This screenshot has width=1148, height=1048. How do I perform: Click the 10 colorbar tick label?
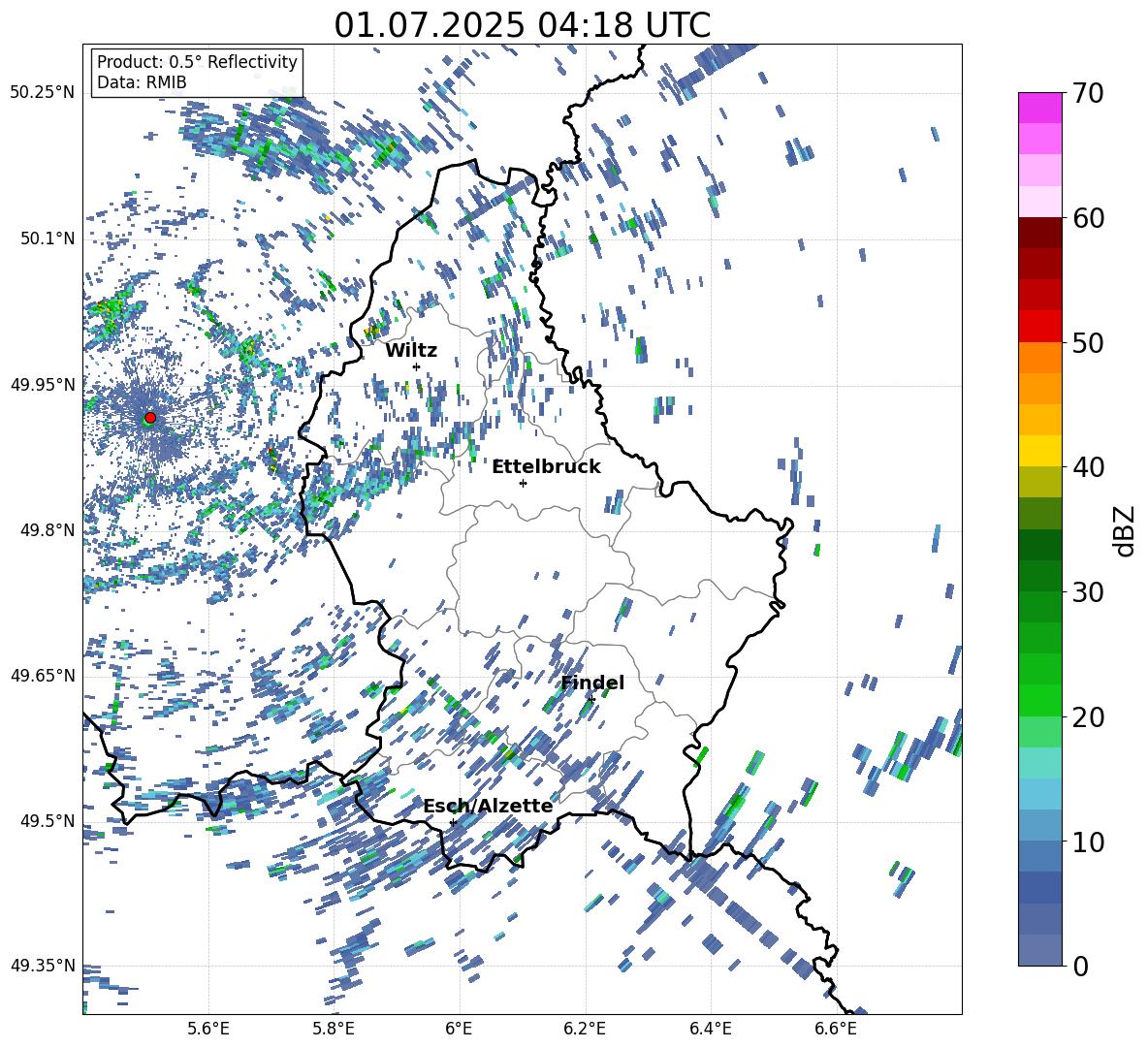1088,842
